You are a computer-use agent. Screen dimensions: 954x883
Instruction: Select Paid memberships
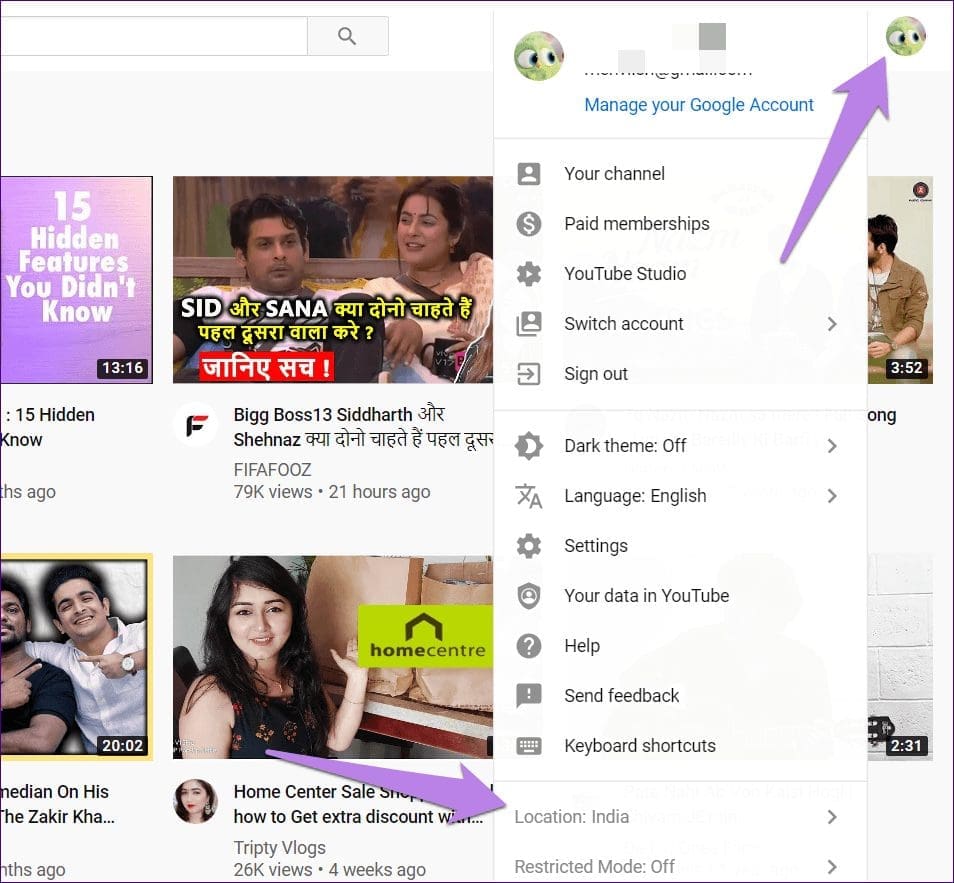[636, 223]
